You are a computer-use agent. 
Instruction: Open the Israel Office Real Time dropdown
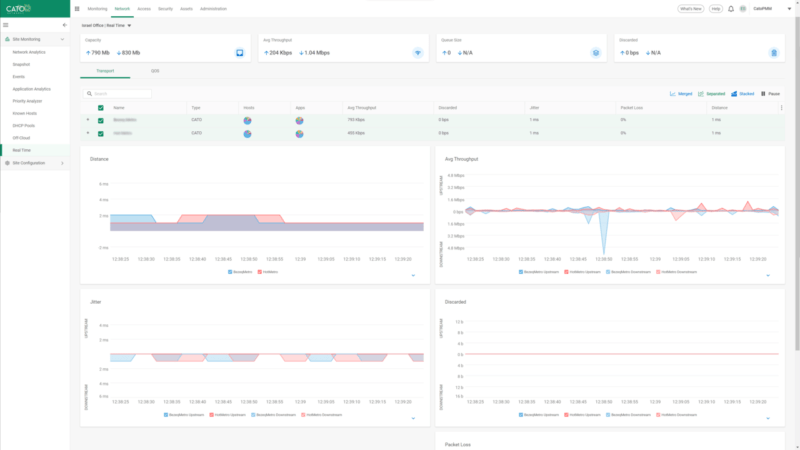(129, 24)
